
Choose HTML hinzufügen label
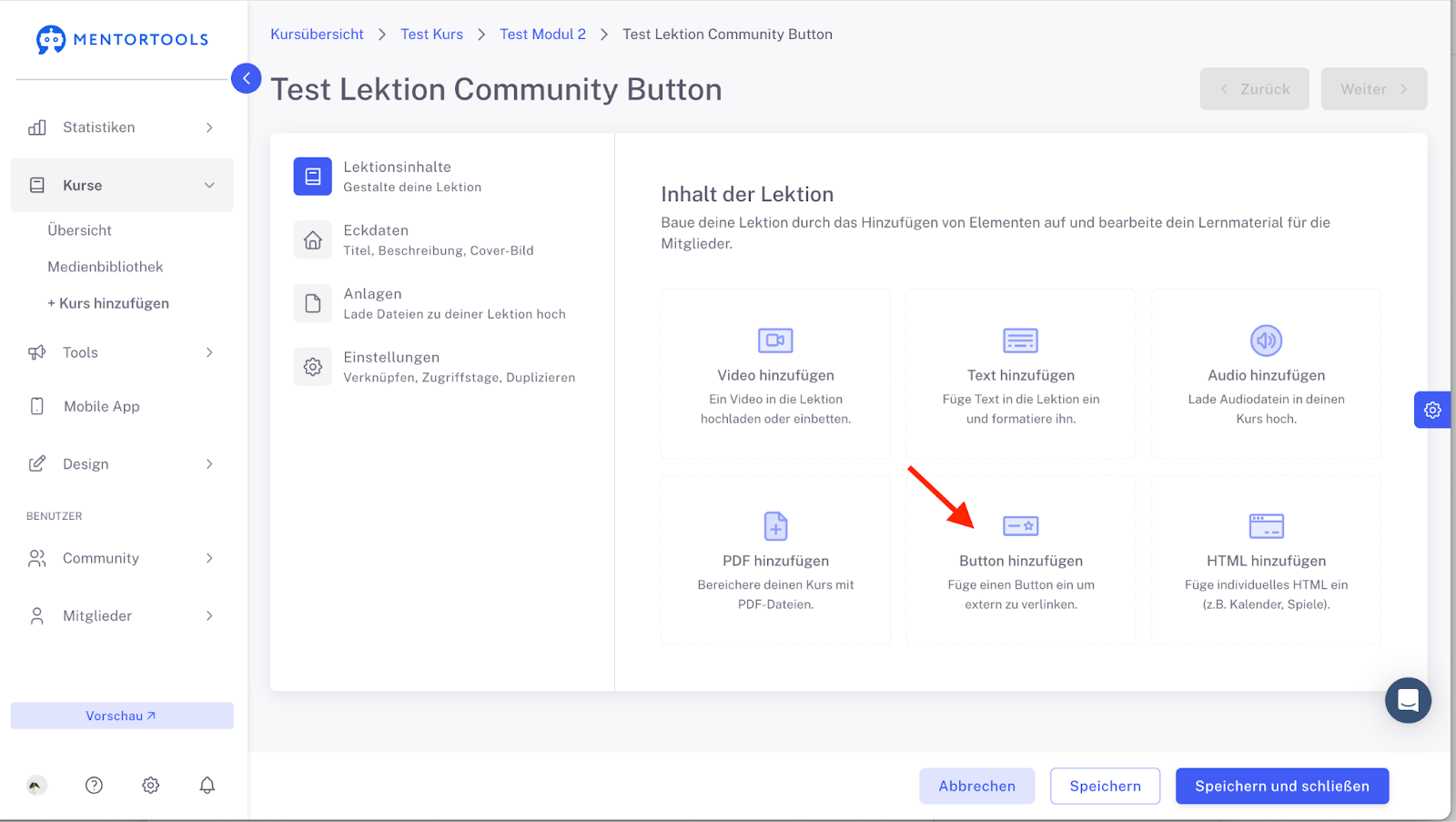tap(1266, 561)
